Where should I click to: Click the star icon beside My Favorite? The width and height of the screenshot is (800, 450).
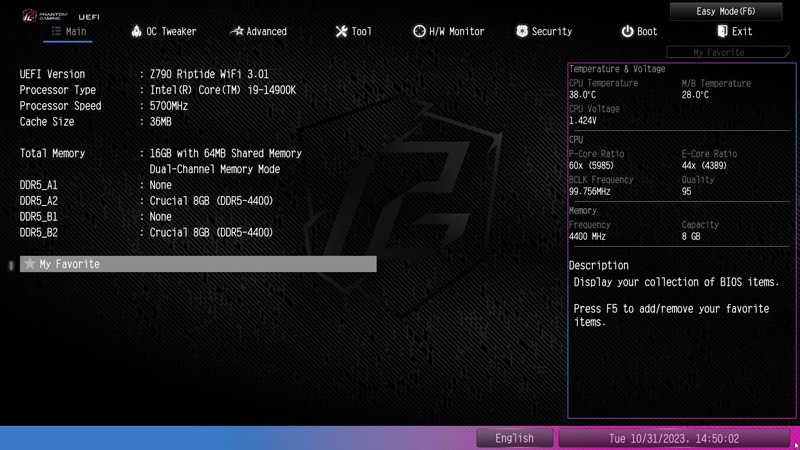coord(30,264)
